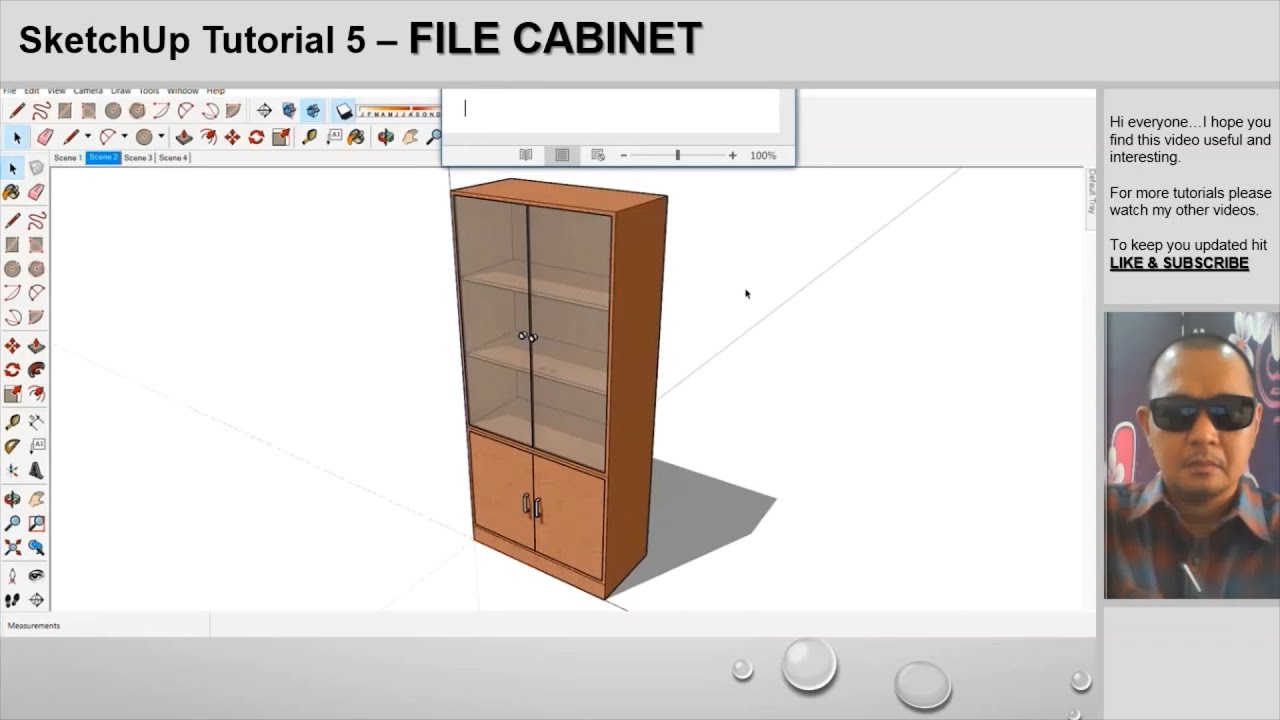
Task: Click the Previous view tool in left toolbar
Action: 36,547
